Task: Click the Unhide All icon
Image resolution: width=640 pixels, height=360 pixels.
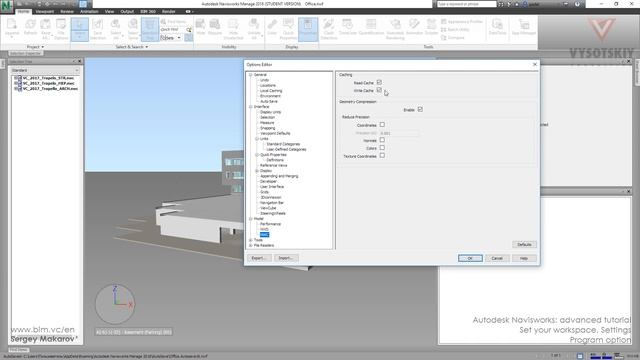Action: [254, 29]
